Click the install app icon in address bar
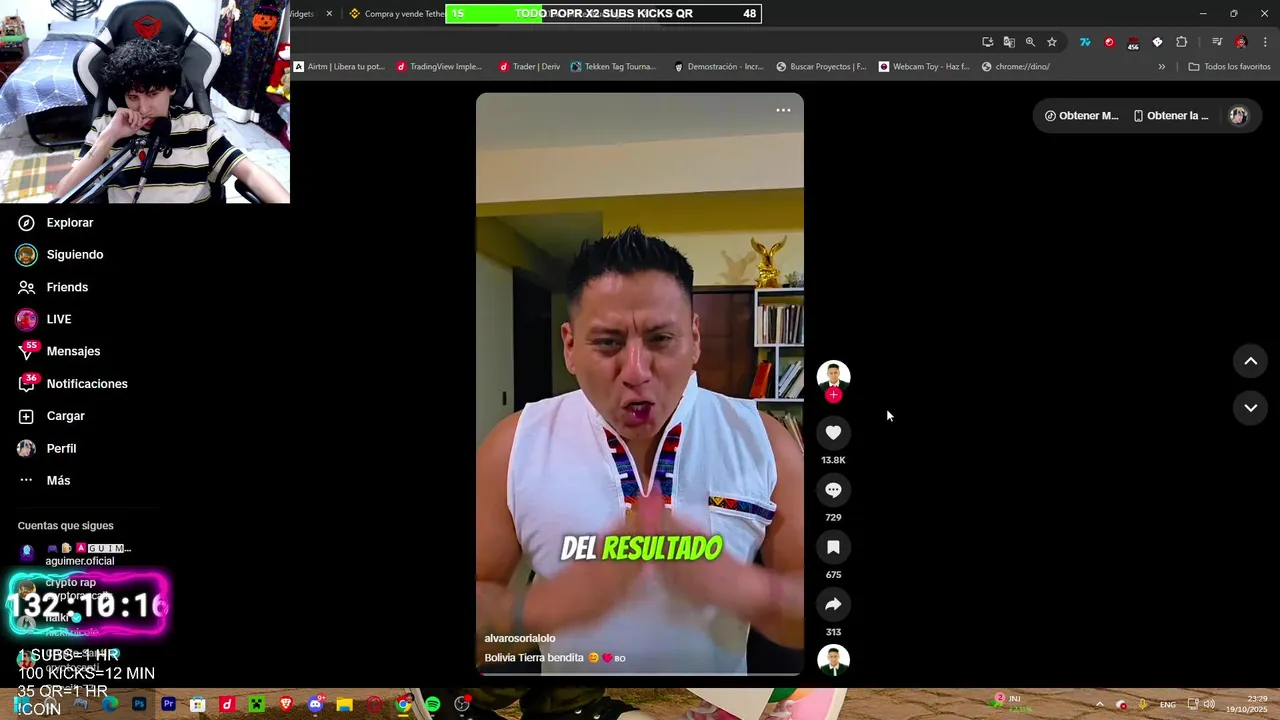The image size is (1280, 720). (987, 42)
